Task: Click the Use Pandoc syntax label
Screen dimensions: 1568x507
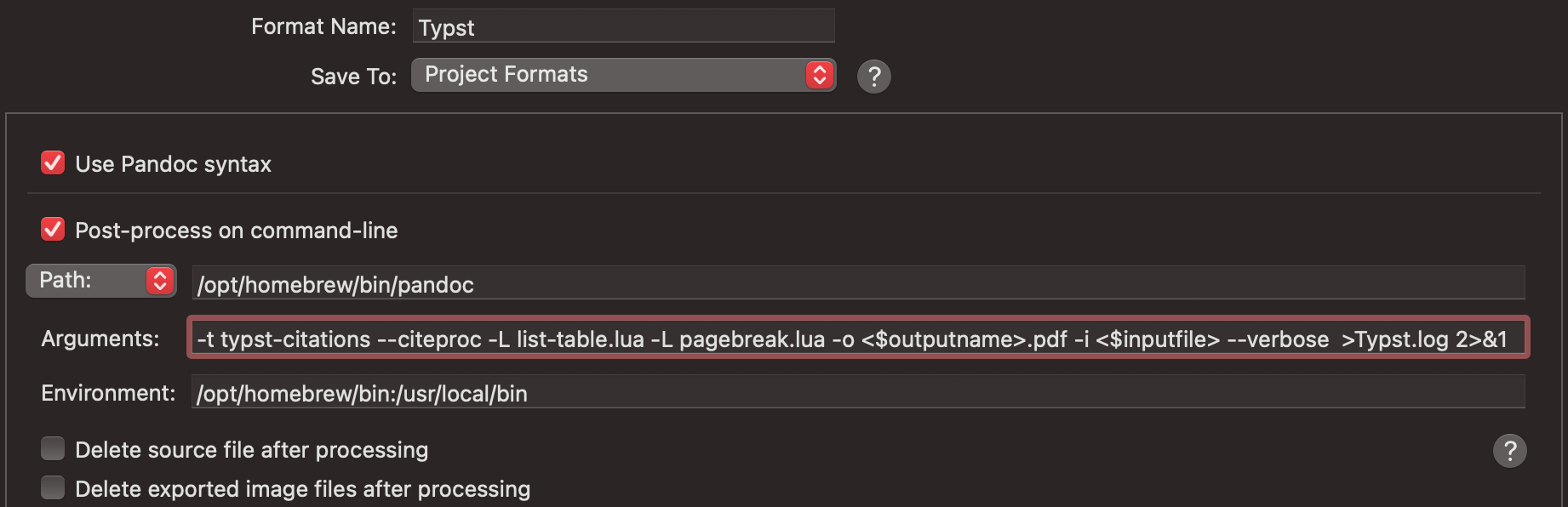Action: pos(174,164)
